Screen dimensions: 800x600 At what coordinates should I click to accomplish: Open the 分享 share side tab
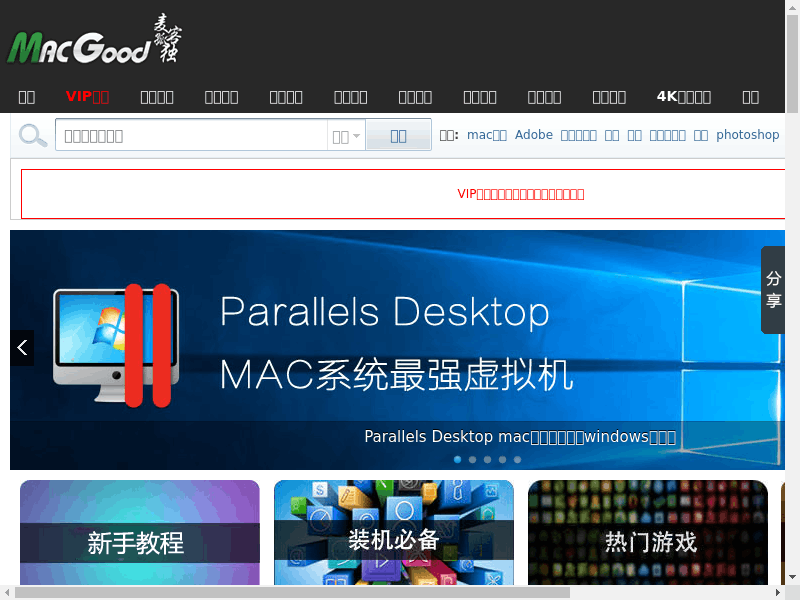(x=773, y=290)
